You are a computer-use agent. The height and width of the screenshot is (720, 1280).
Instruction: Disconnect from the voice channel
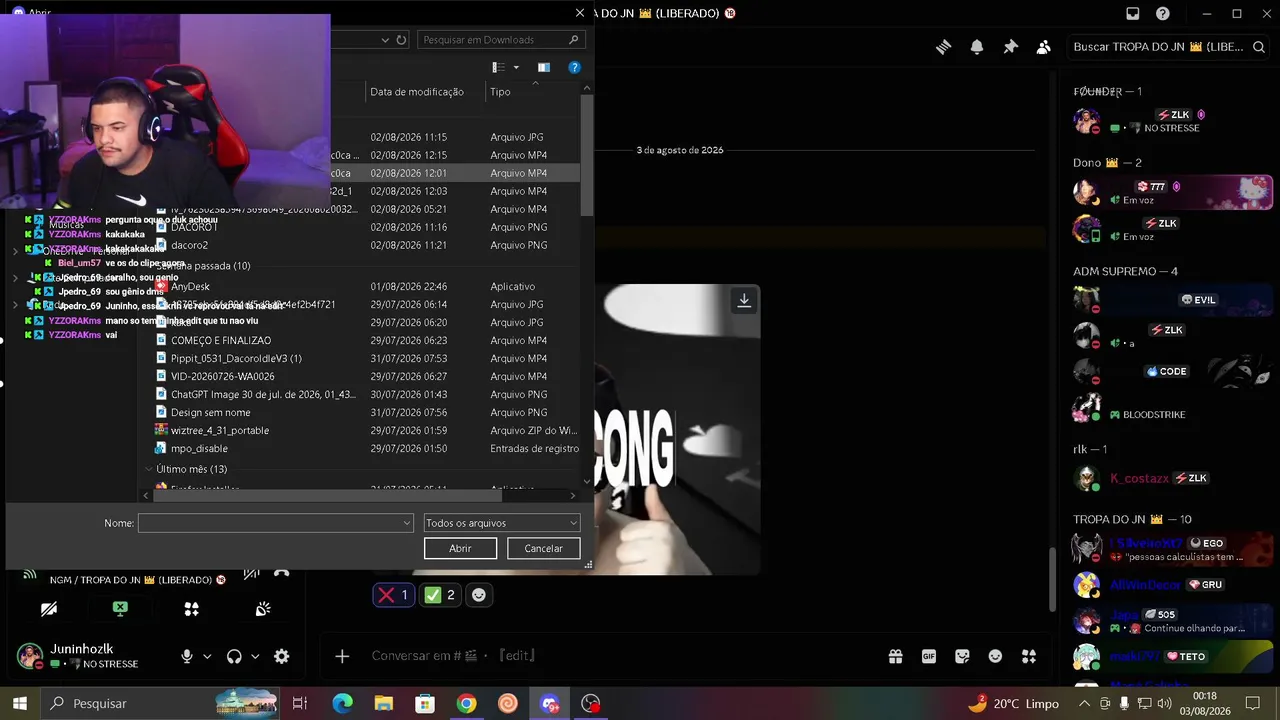tap(282, 574)
